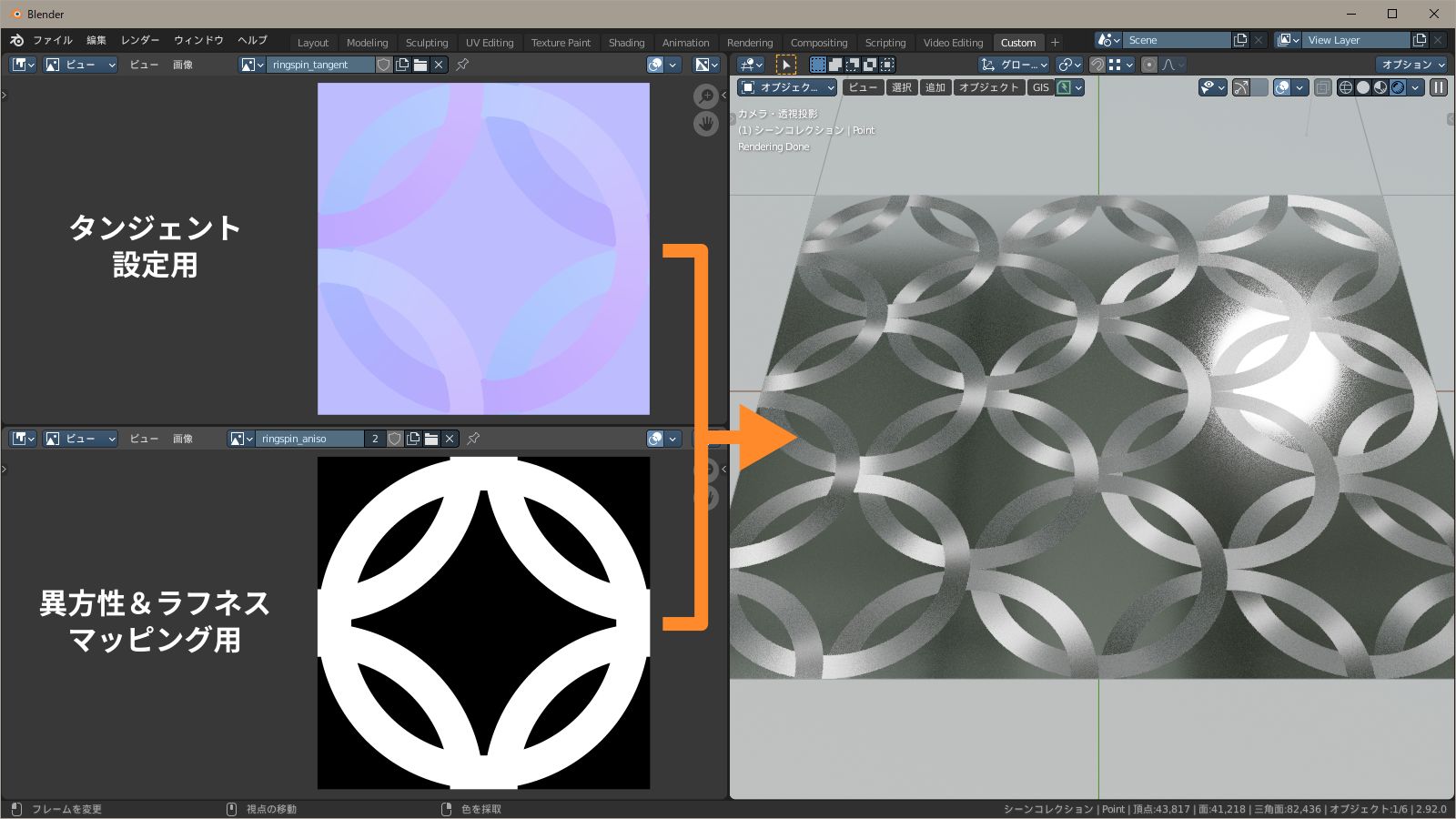Add a new workspace with plus icon
Screen dimensions: 1456x819
click(x=1055, y=43)
